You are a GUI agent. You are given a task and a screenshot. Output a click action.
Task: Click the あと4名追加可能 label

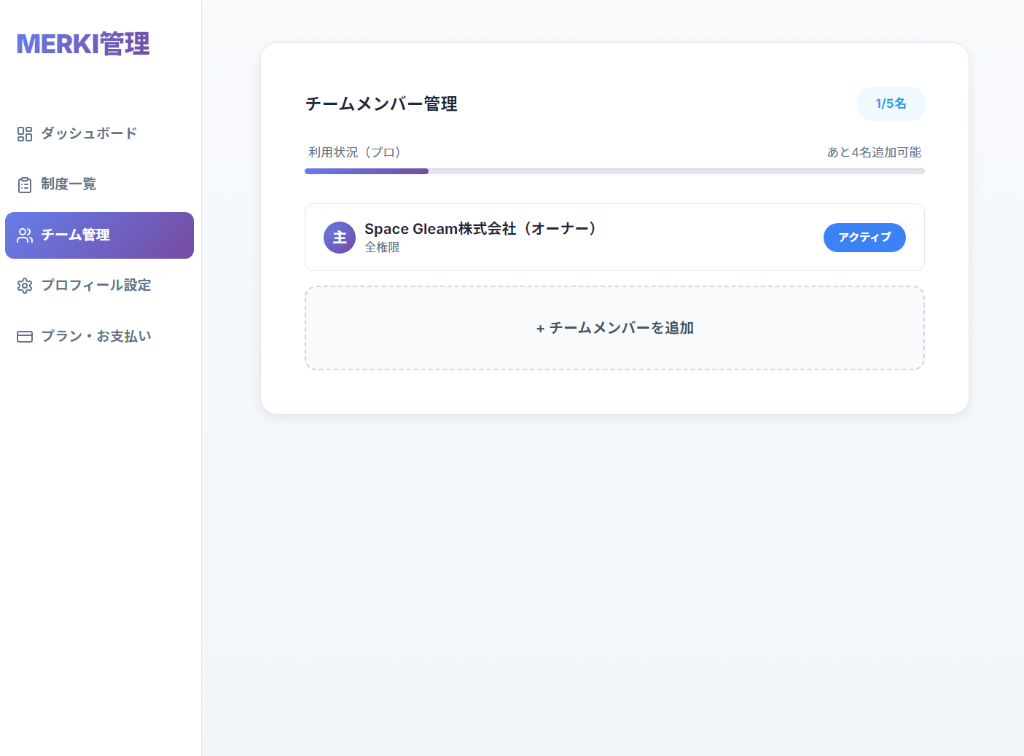click(x=874, y=152)
